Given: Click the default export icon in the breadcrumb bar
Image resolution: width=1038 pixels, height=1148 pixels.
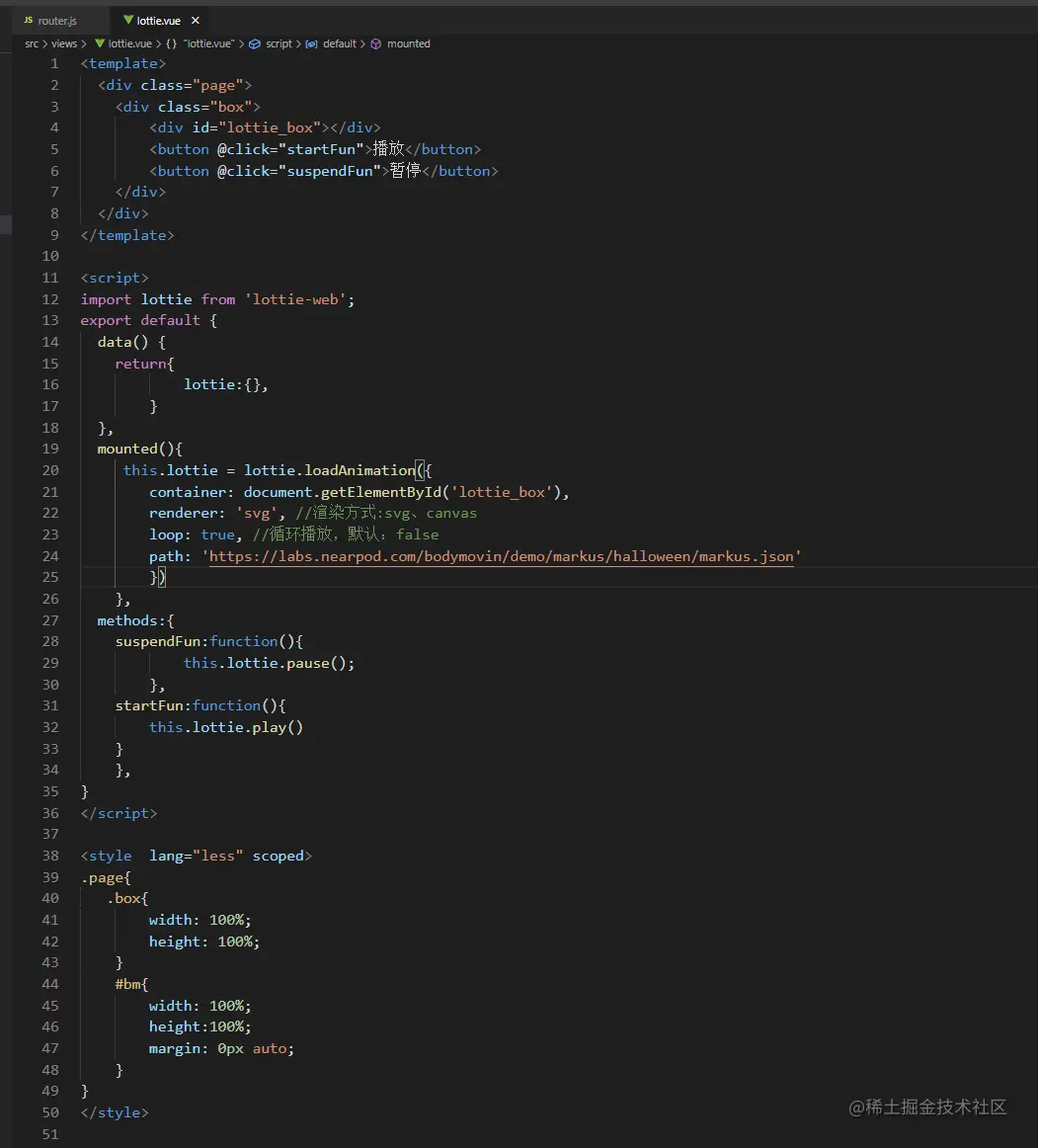Looking at the screenshot, I should 309,43.
